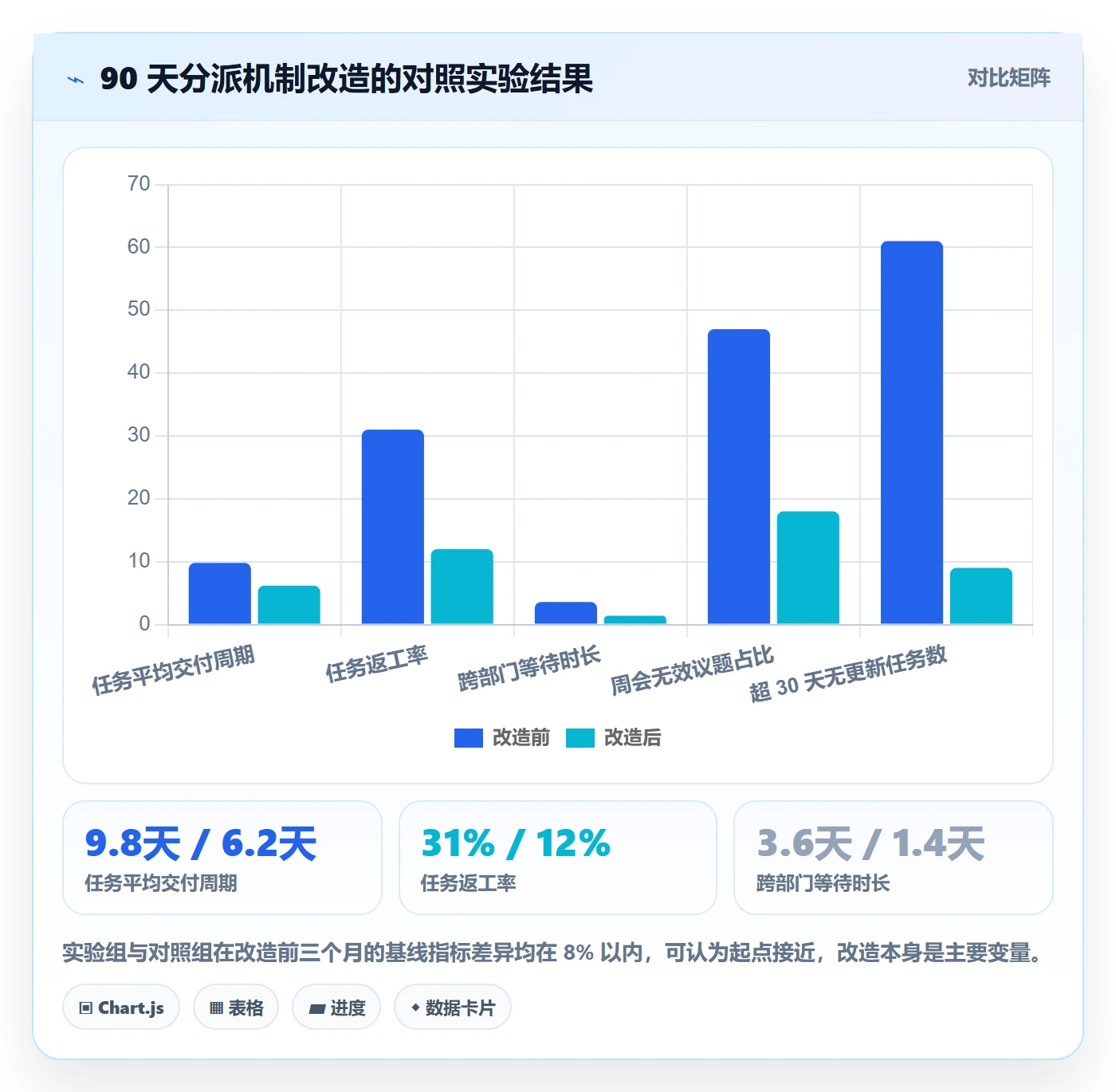The height and width of the screenshot is (1092, 1116).
Task: Click the 改造后 bar for 超 30 天无更新任务数
Action: click(981, 596)
